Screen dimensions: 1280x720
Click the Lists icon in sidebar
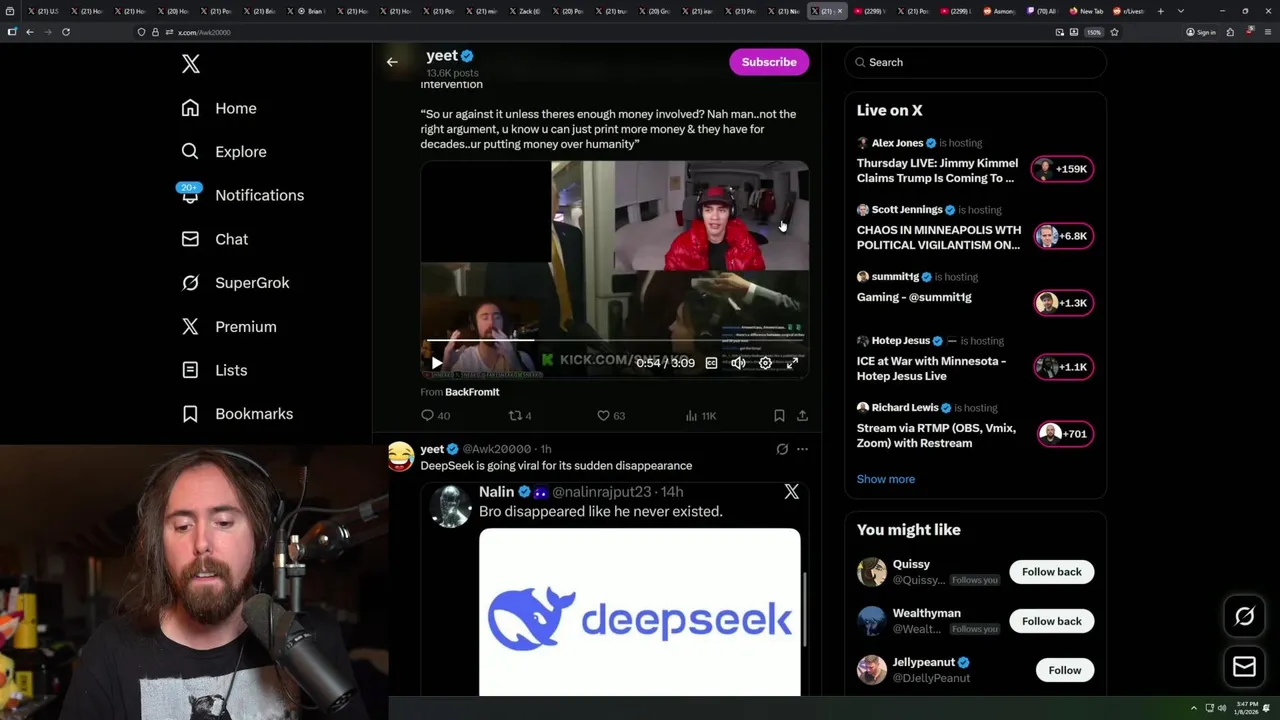[190, 370]
